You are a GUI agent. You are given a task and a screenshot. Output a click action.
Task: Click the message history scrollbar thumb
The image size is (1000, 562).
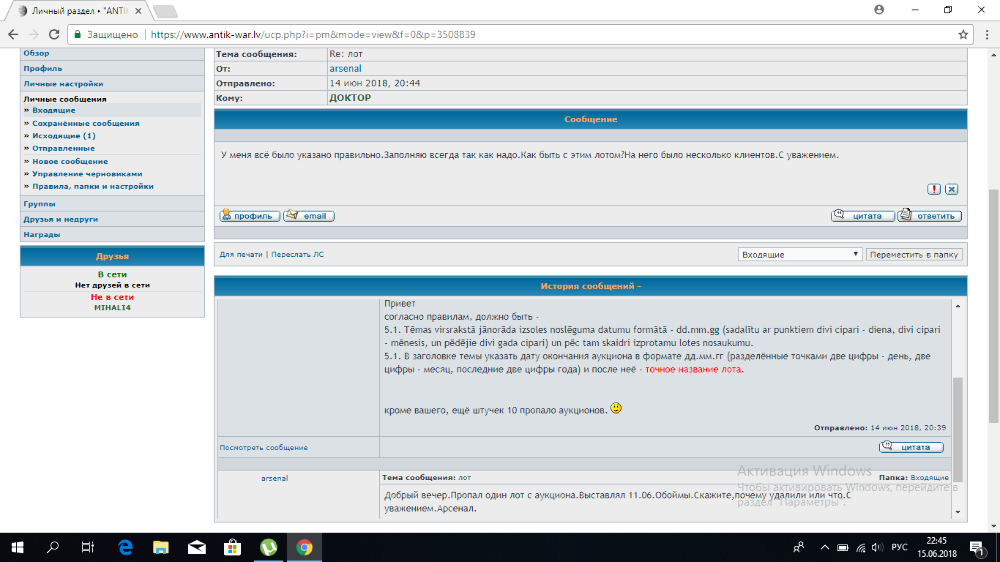[957, 429]
